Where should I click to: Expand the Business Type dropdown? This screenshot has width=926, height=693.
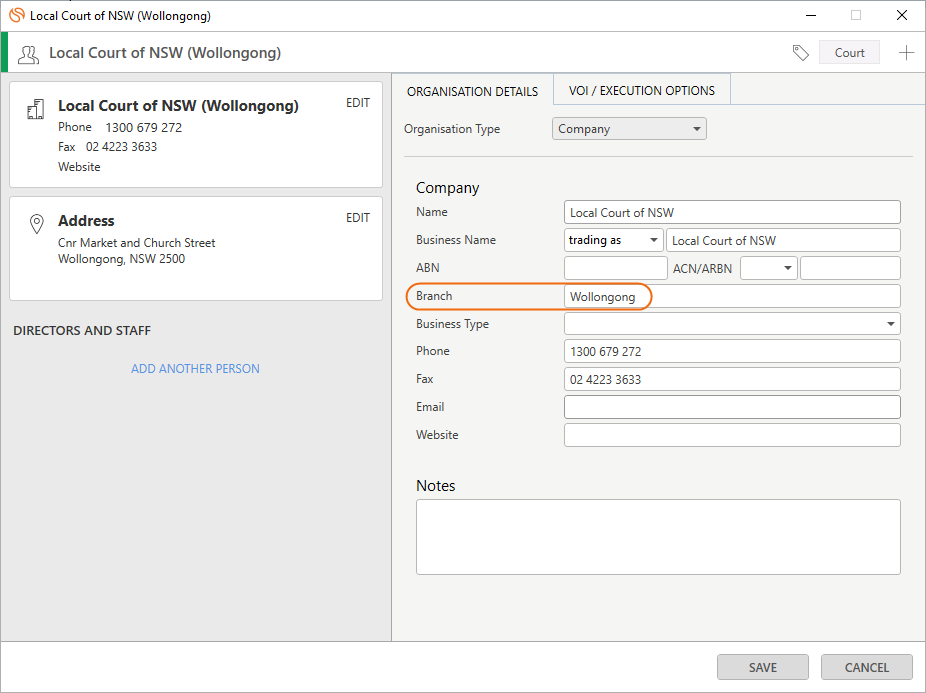click(732, 324)
